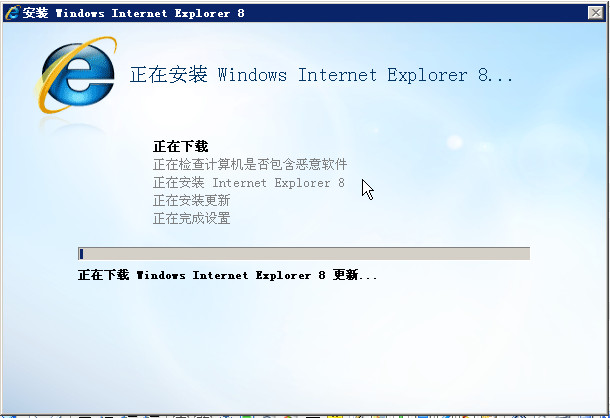Click the glowing light spot in background

[x=454, y=142]
